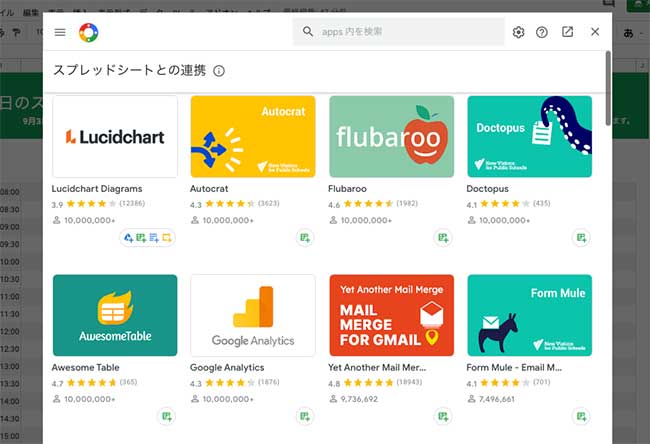Click the dialog's vertical scrollbar

tap(608, 88)
